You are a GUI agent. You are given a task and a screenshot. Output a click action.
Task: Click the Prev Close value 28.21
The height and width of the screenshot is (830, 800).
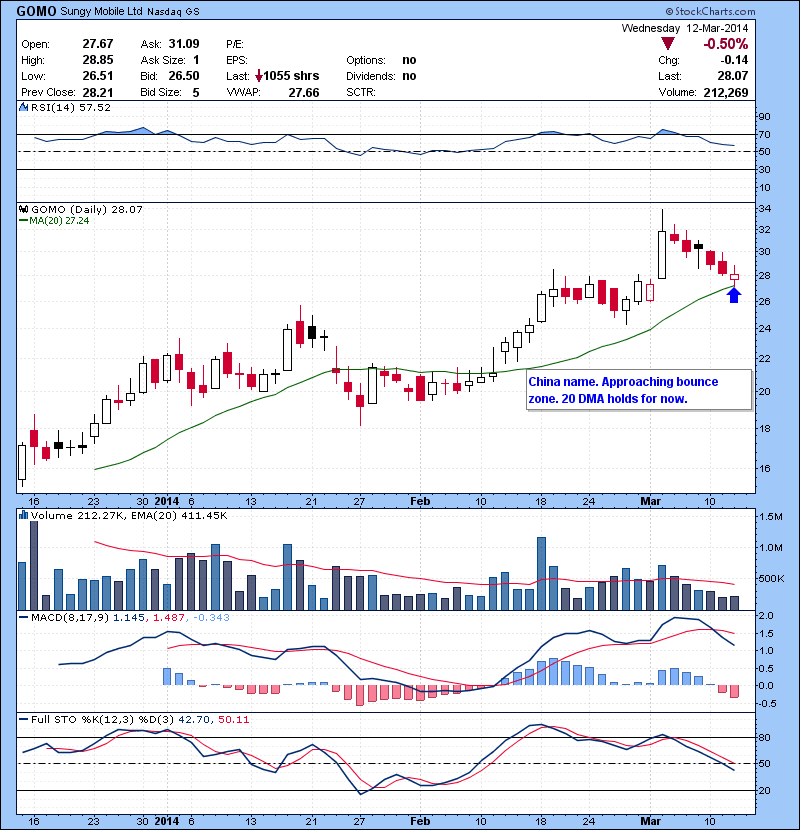(98, 93)
